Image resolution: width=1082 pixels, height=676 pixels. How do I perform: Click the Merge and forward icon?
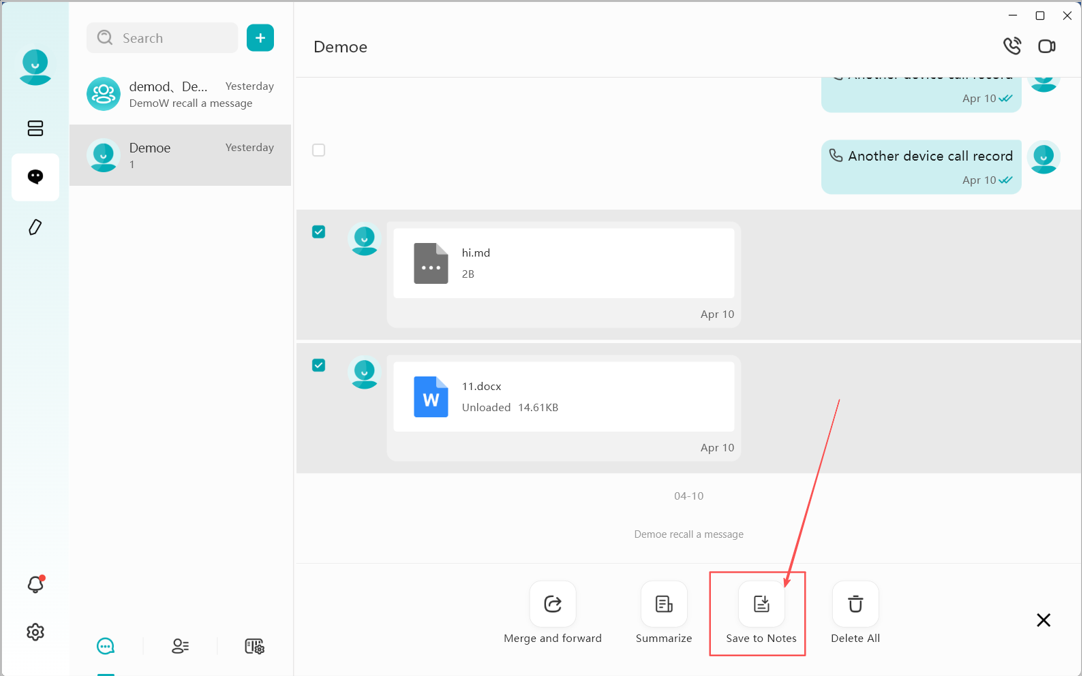click(553, 604)
